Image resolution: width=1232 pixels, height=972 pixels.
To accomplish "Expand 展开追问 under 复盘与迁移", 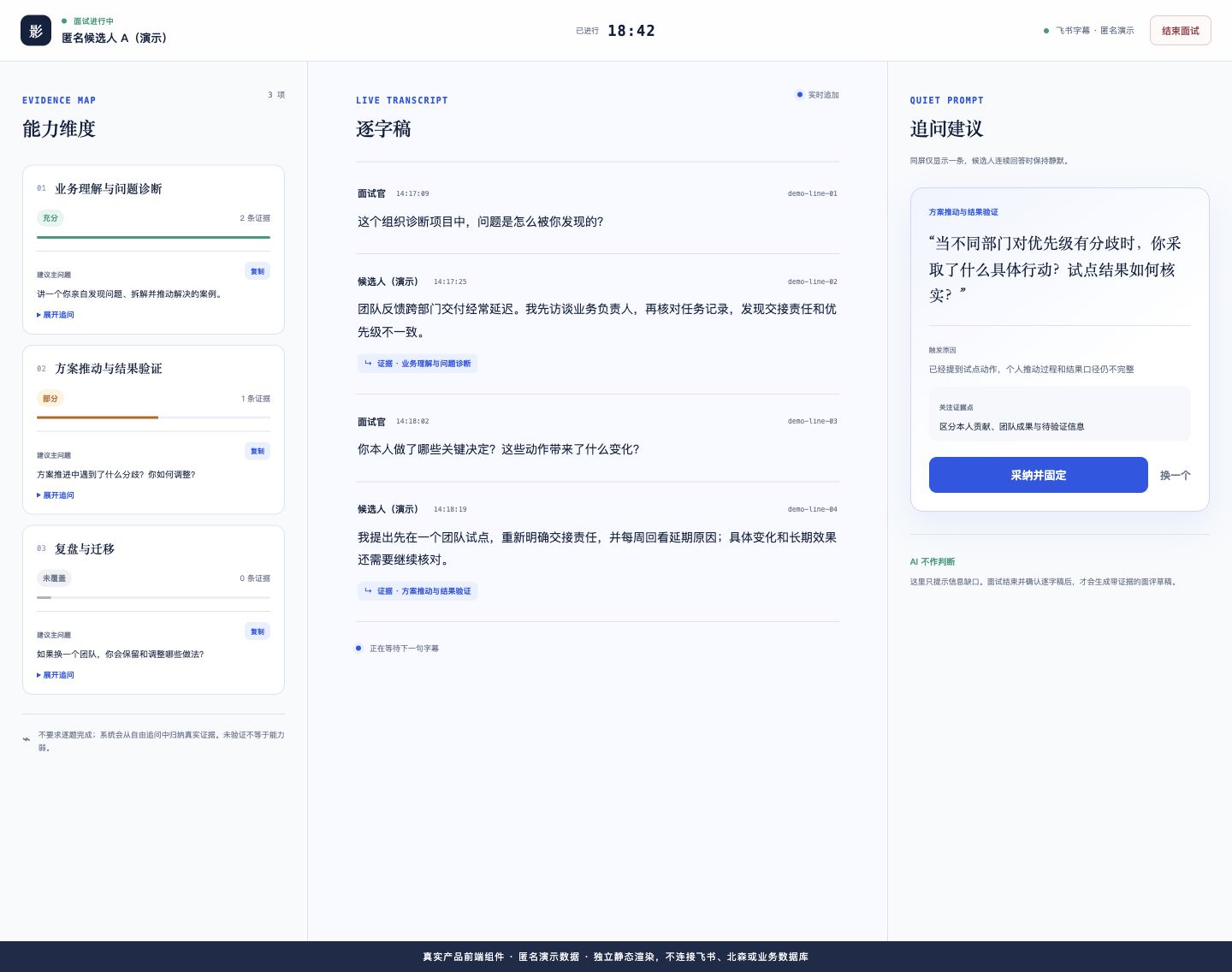I will (56, 675).
